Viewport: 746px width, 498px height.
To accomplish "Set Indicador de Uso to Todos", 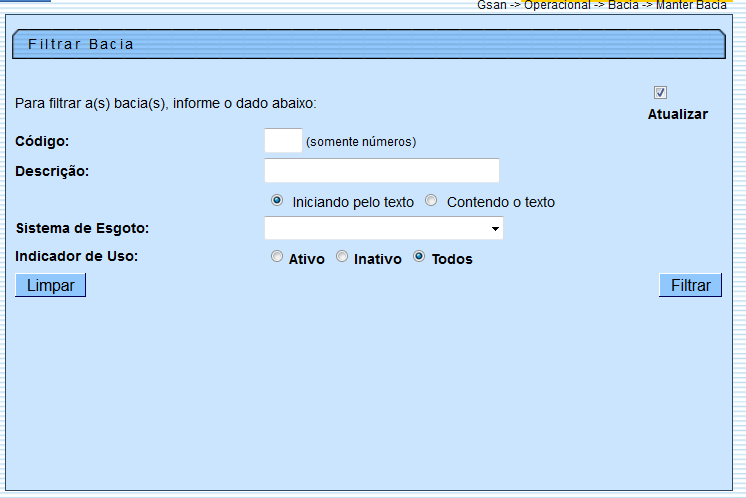I will 419,257.
